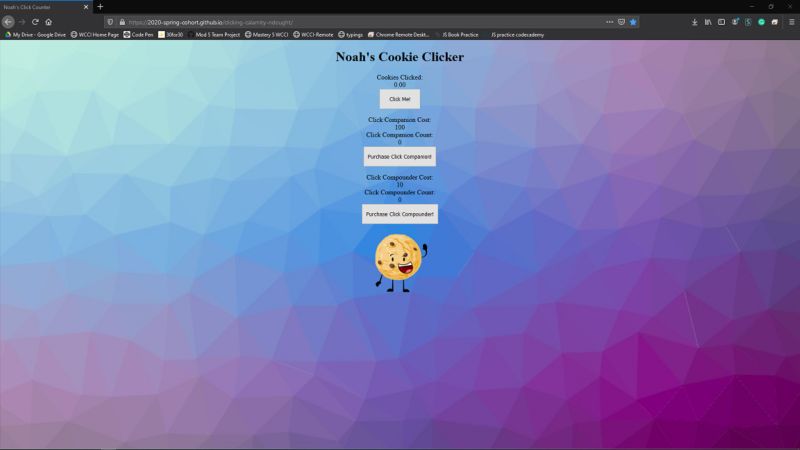Click the 0.00 cookies count value
800x450 pixels.
pyautogui.click(x=399, y=85)
